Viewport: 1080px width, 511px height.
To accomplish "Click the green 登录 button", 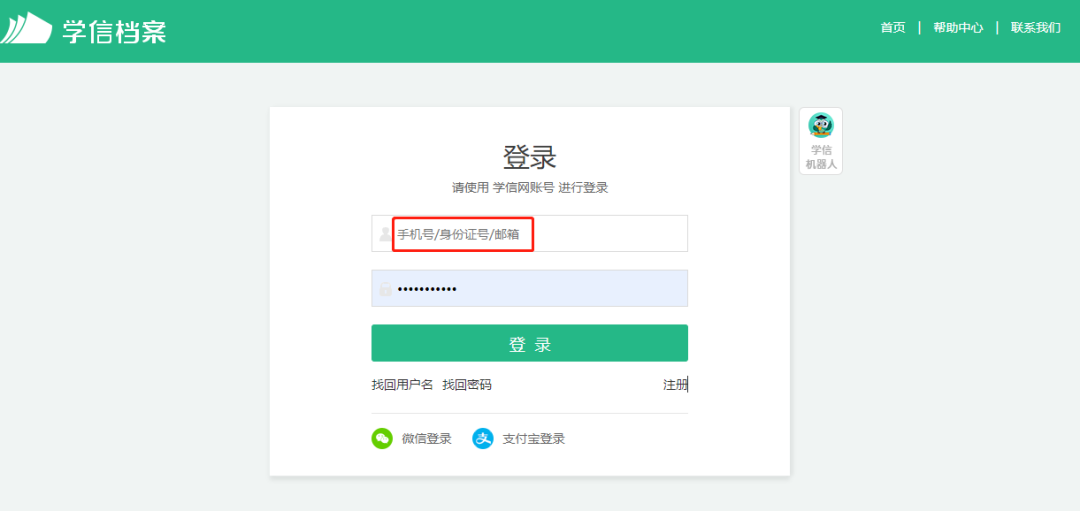I will (530, 343).
